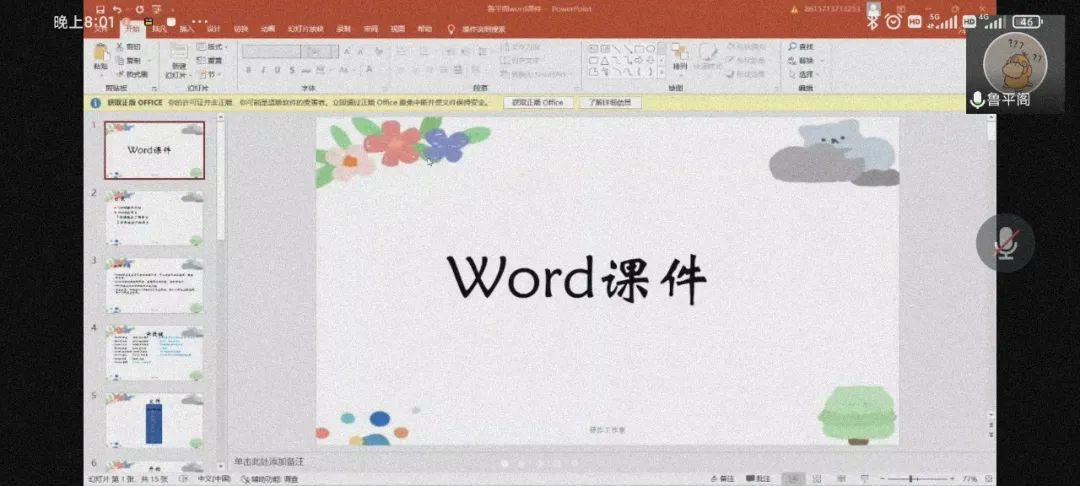Open the Design (设计) ribbon tab
The image size is (1080, 486).
coord(213,29)
